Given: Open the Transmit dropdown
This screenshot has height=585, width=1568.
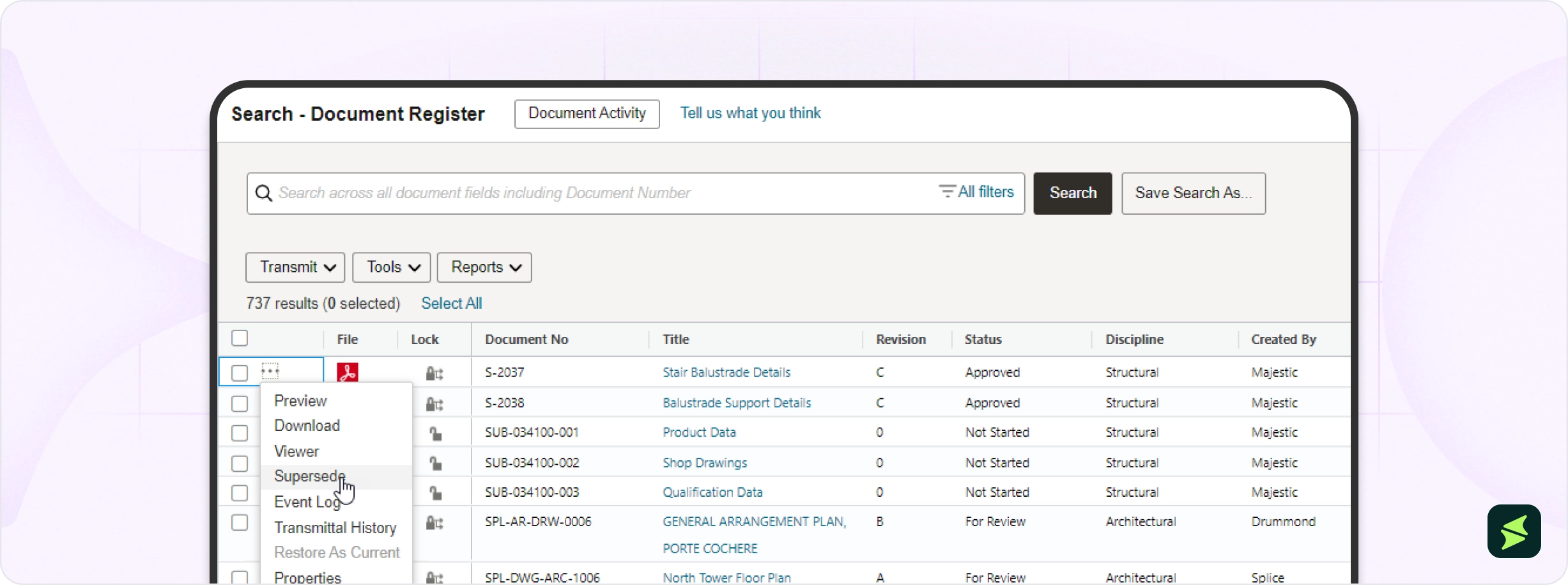Looking at the screenshot, I should (295, 267).
